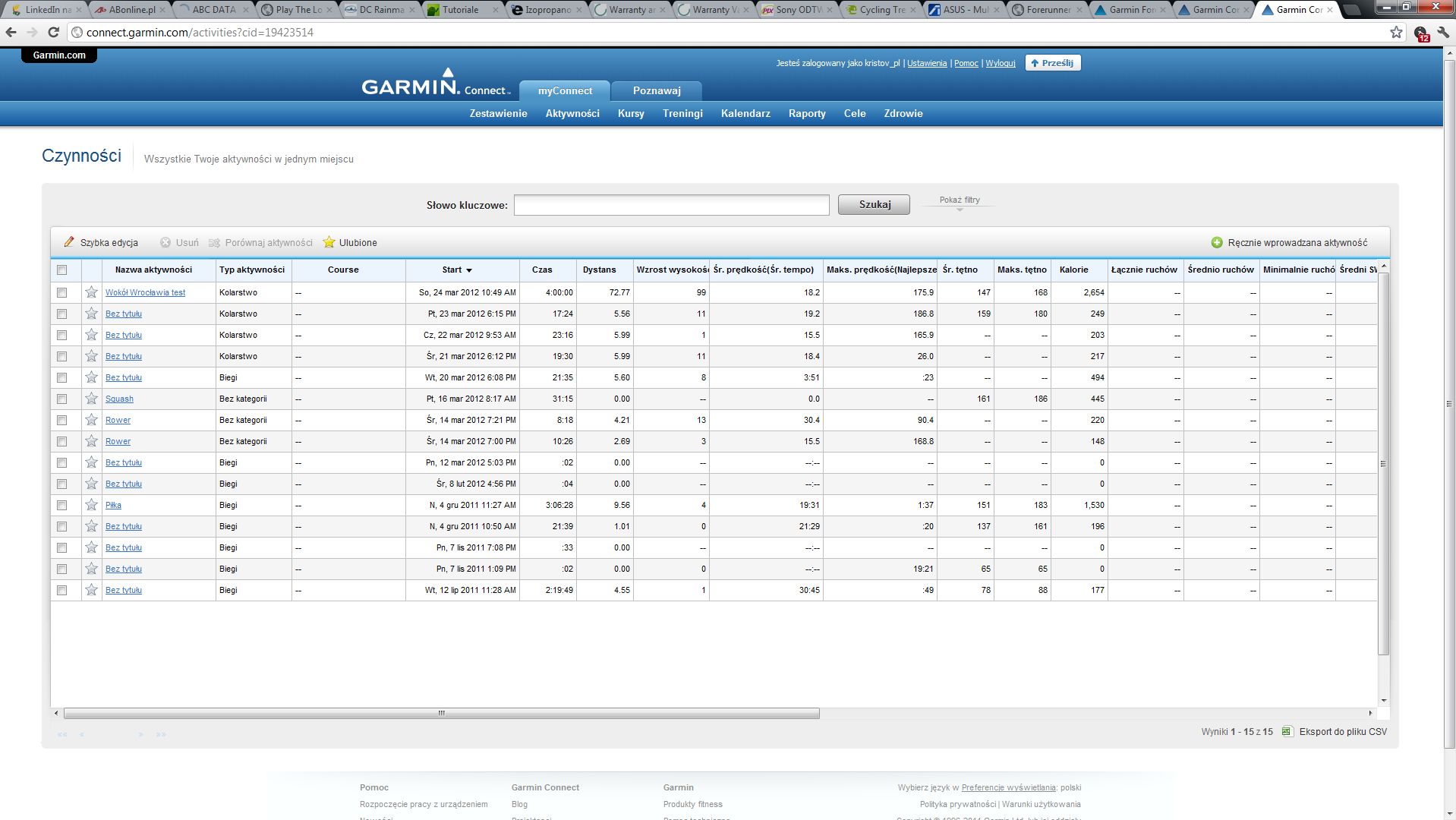This screenshot has width=1456, height=820.
Task: Select the myConnect tab
Action: pyautogui.click(x=565, y=90)
